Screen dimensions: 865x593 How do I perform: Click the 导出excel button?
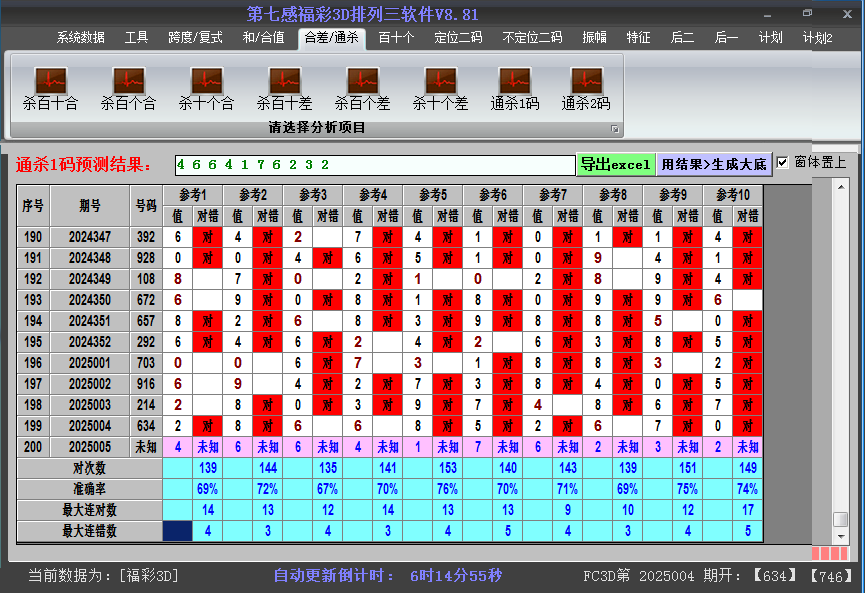pyautogui.click(x=616, y=164)
